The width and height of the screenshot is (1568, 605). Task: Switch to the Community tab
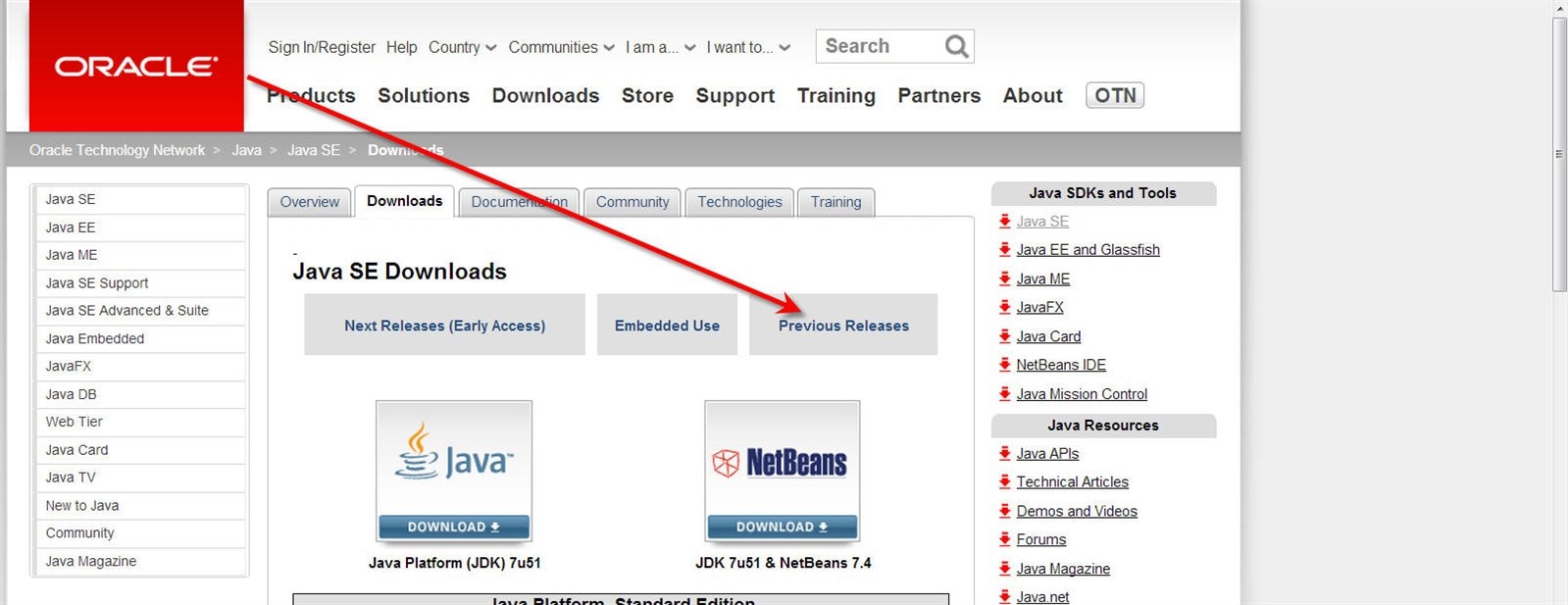click(632, 202)
